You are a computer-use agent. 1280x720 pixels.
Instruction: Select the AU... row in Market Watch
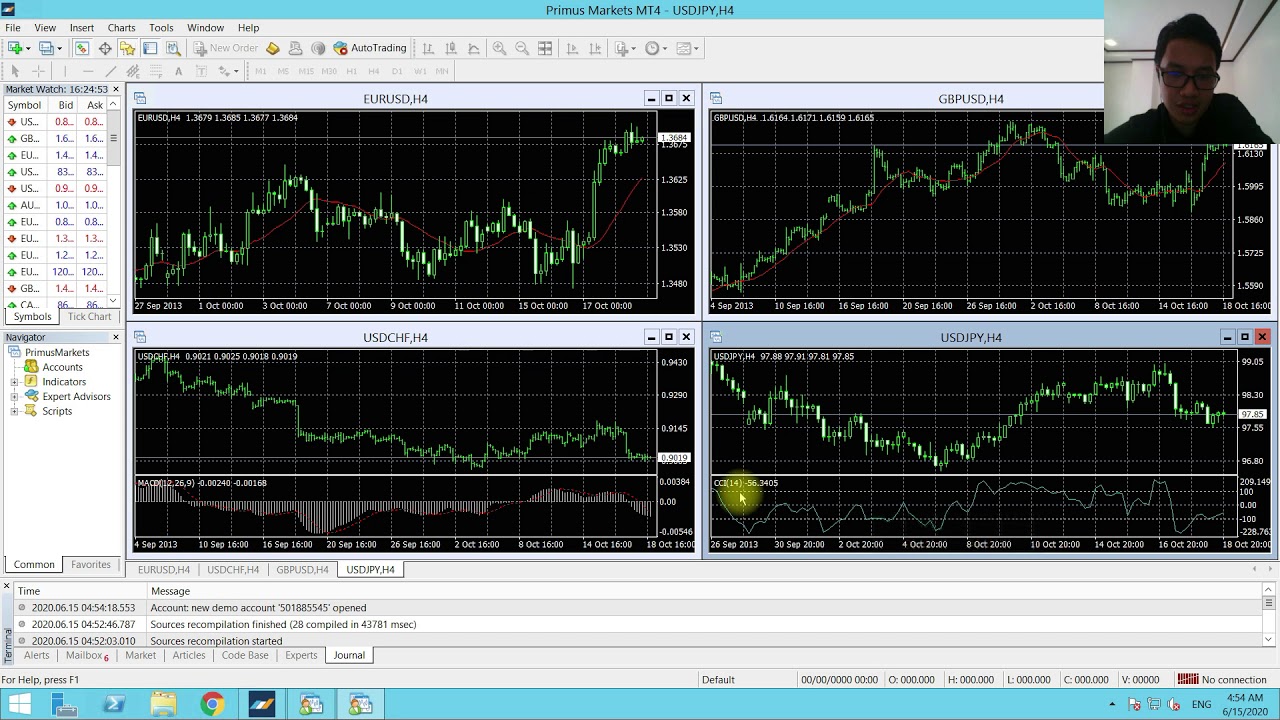tap(55, 205)
